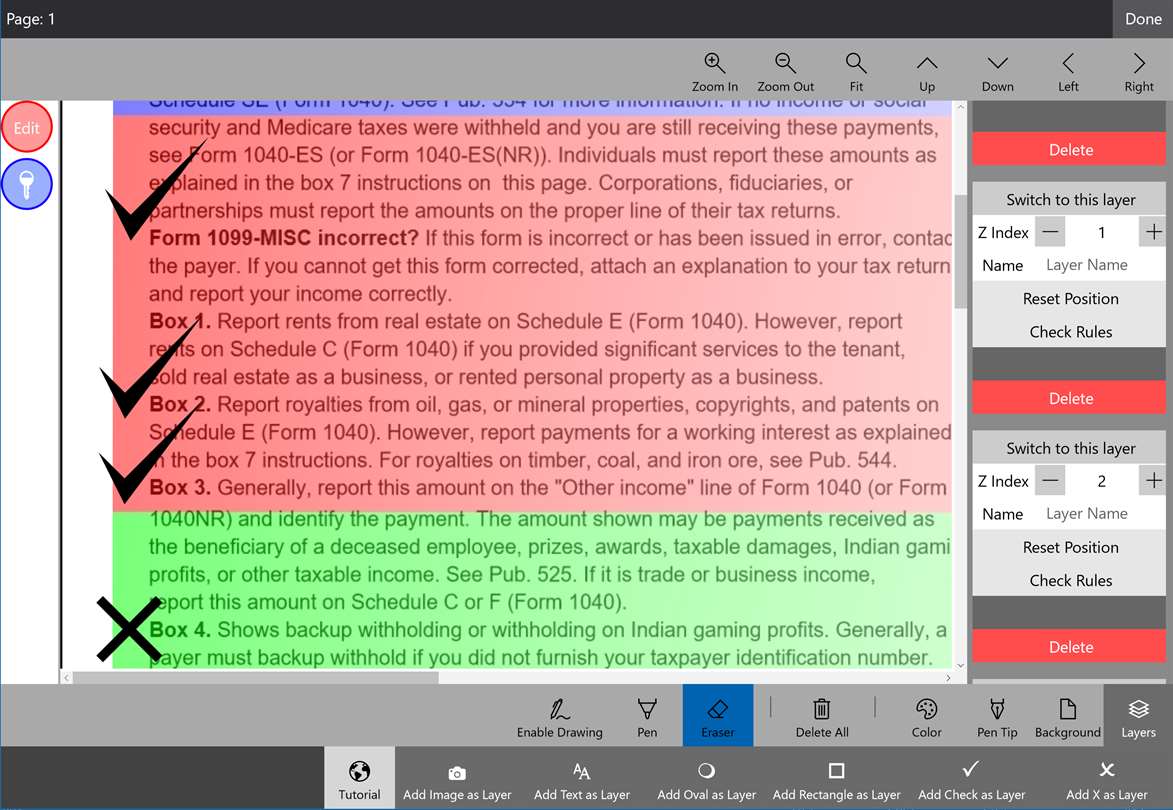This screenshot has height=810, width=1173.
Task: Click Add Rectangle as Layer
Action: [x=836, y=778]
